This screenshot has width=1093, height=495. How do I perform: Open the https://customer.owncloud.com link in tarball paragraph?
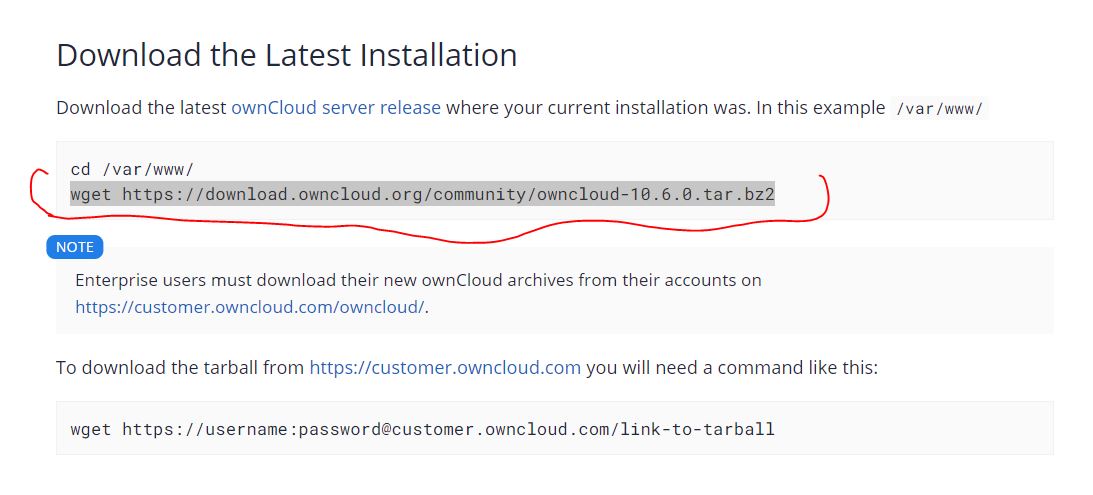(445, 367)
